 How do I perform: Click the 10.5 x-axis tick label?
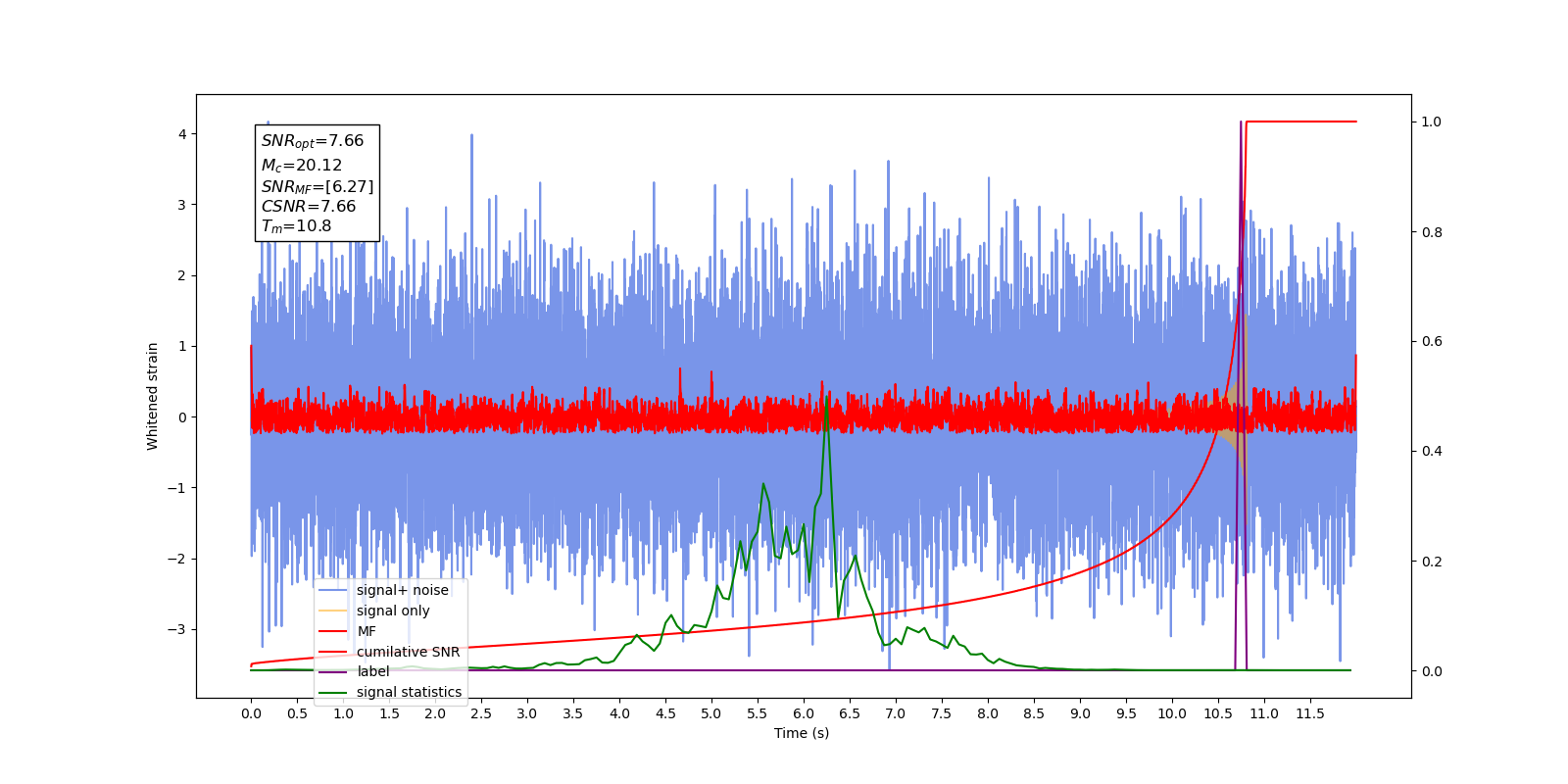(x=1218, y=713)
